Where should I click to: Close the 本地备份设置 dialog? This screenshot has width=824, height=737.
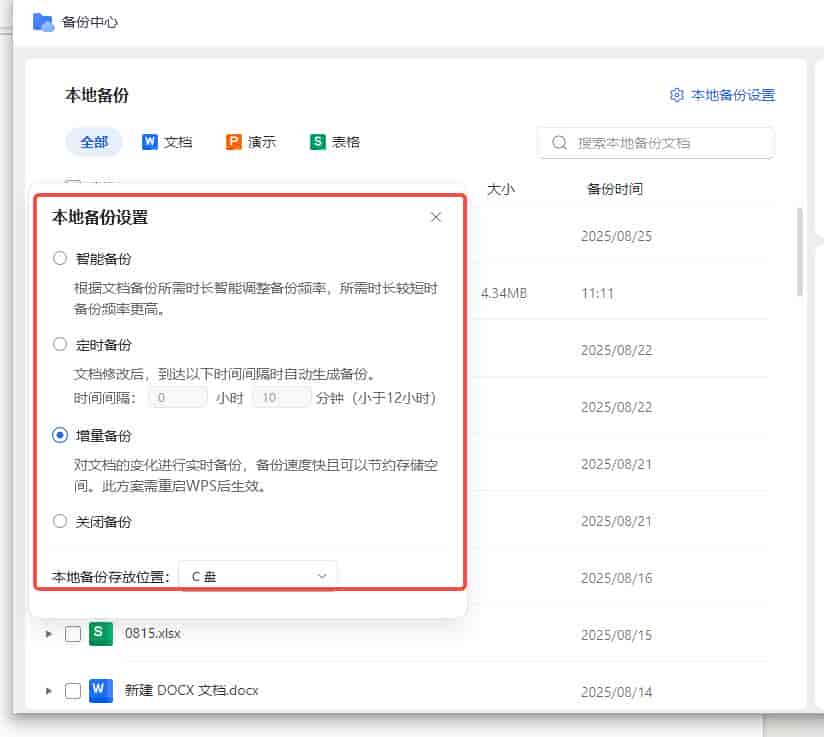pyautogui.click(x=436, y=217)
